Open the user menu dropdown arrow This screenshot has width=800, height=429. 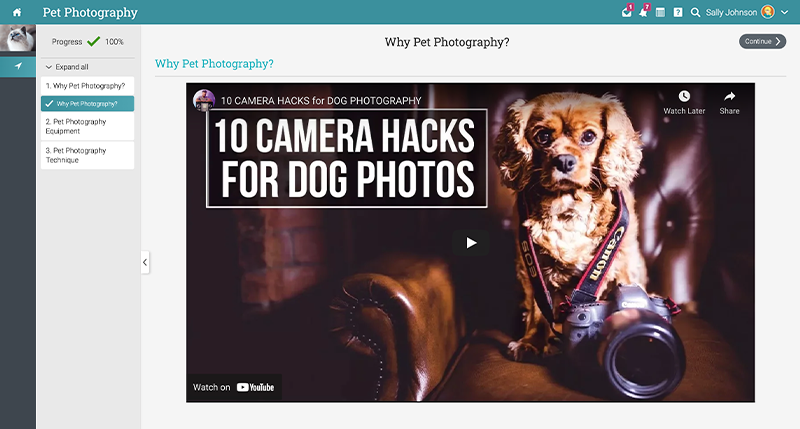(785, 13)
